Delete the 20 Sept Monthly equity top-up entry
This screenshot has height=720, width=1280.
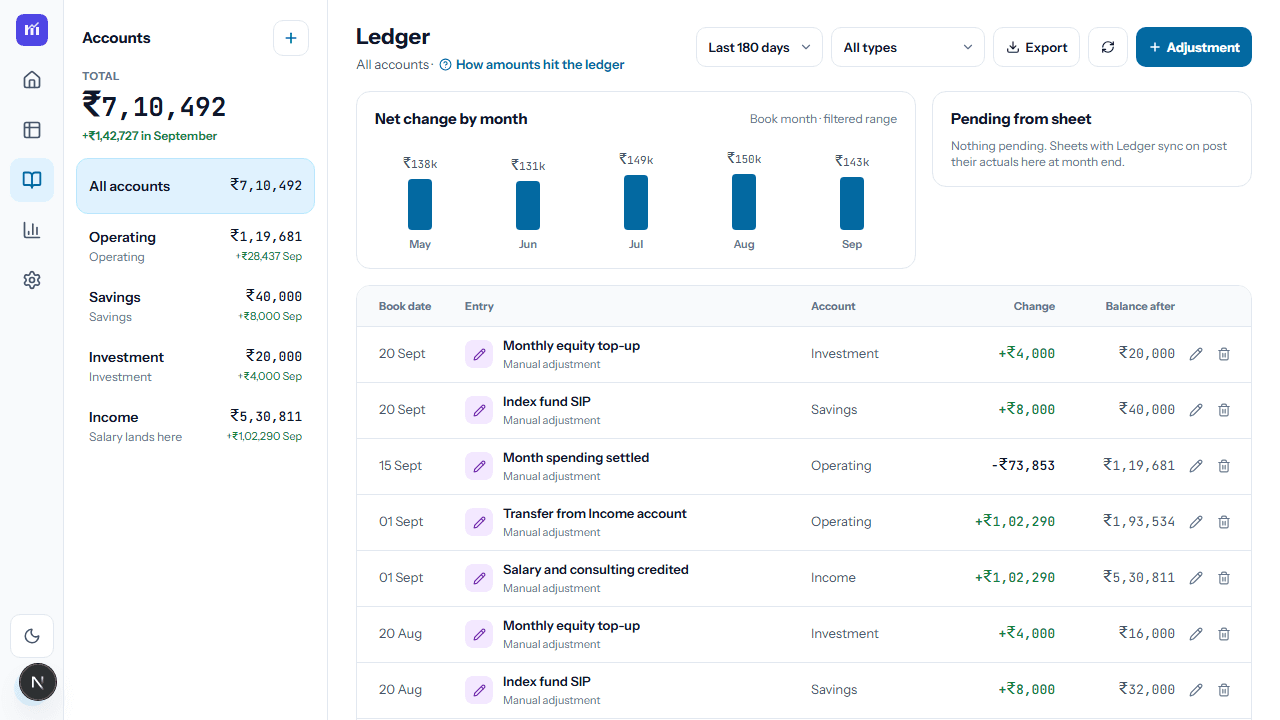tap(1224, 354)
